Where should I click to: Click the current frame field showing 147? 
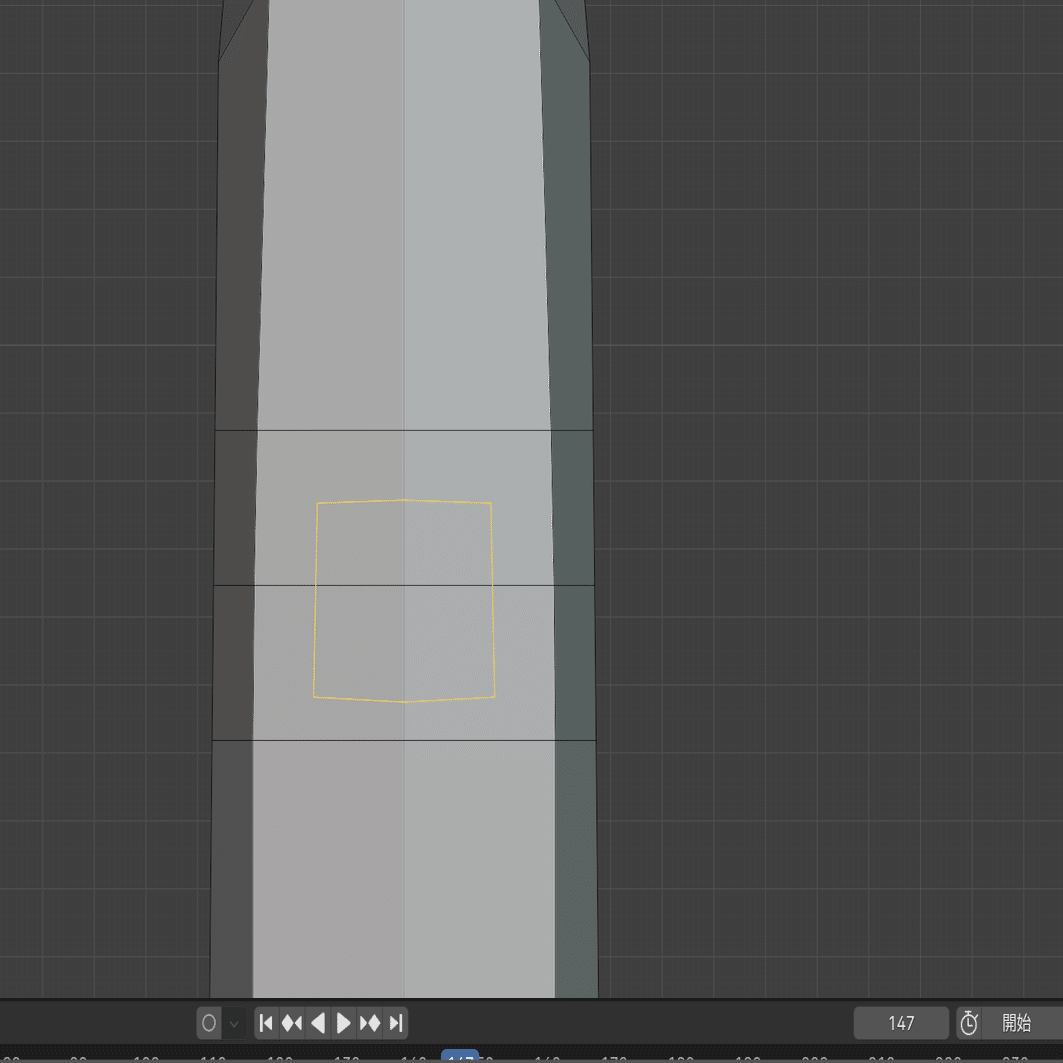(x=901, y=1022)
